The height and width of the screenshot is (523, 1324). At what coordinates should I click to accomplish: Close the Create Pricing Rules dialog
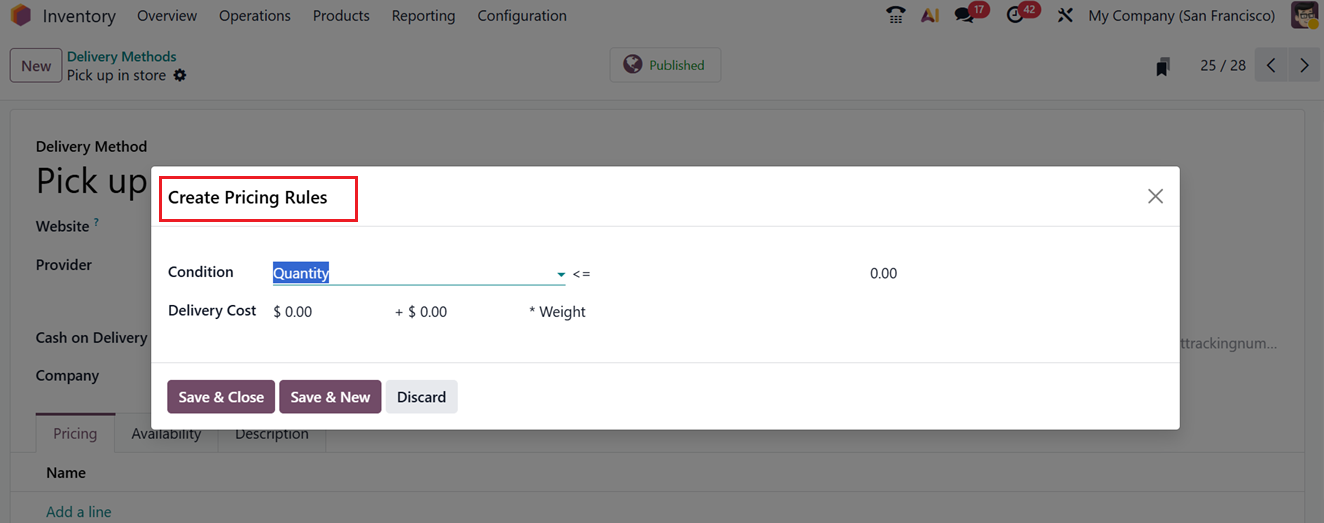coord(1155,196)
